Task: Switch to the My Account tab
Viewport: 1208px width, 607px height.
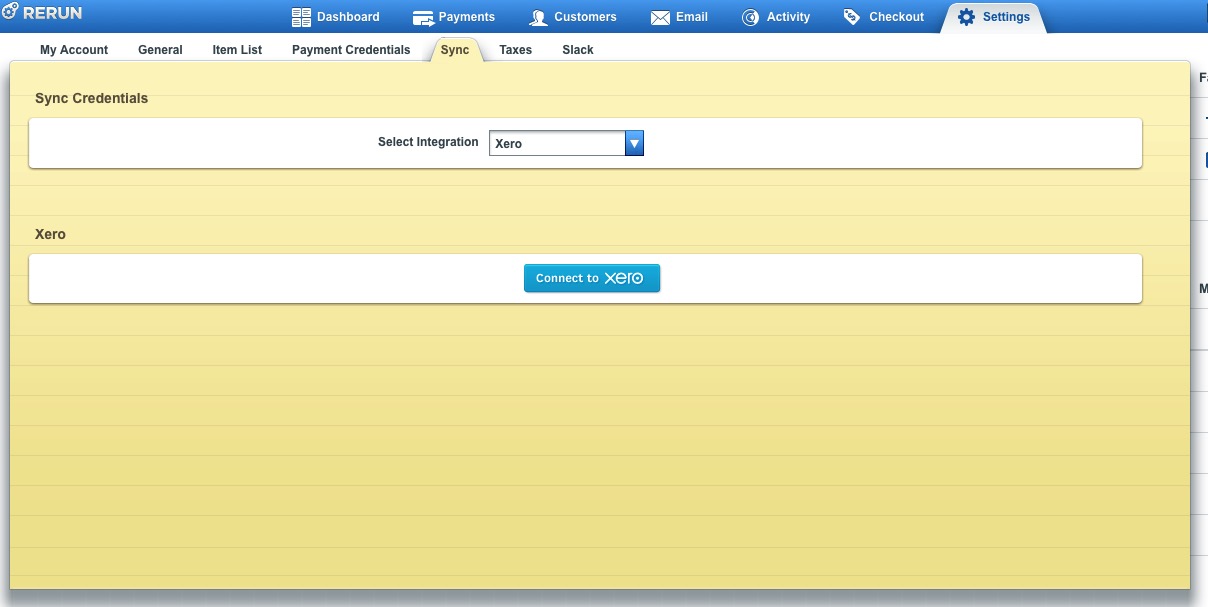Action: click(x=74, y=50)
